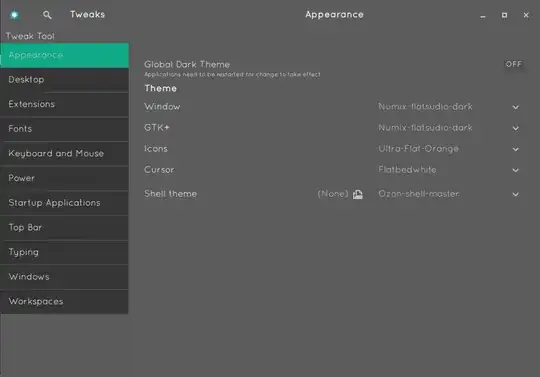Viewport: 540px width, 377px height.
Task: Open the Window theme dropdown
Action: tap(449, 107)
